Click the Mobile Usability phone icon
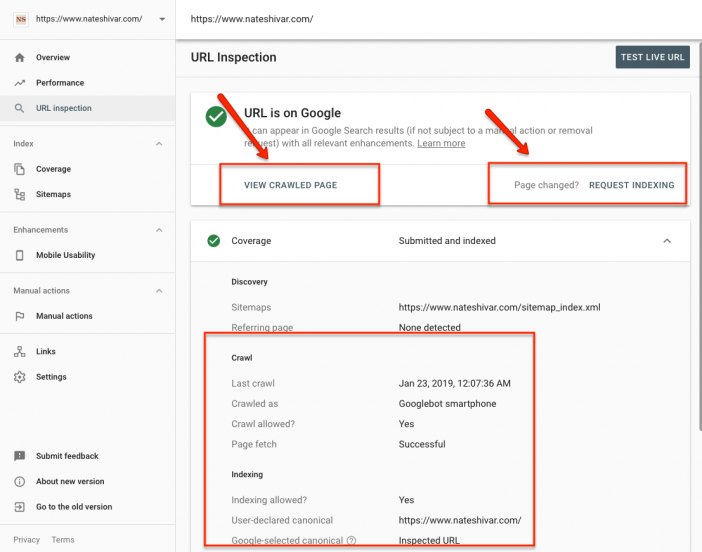Image resolution: width=702 pixels, height=552 pixels. point(20,255)
